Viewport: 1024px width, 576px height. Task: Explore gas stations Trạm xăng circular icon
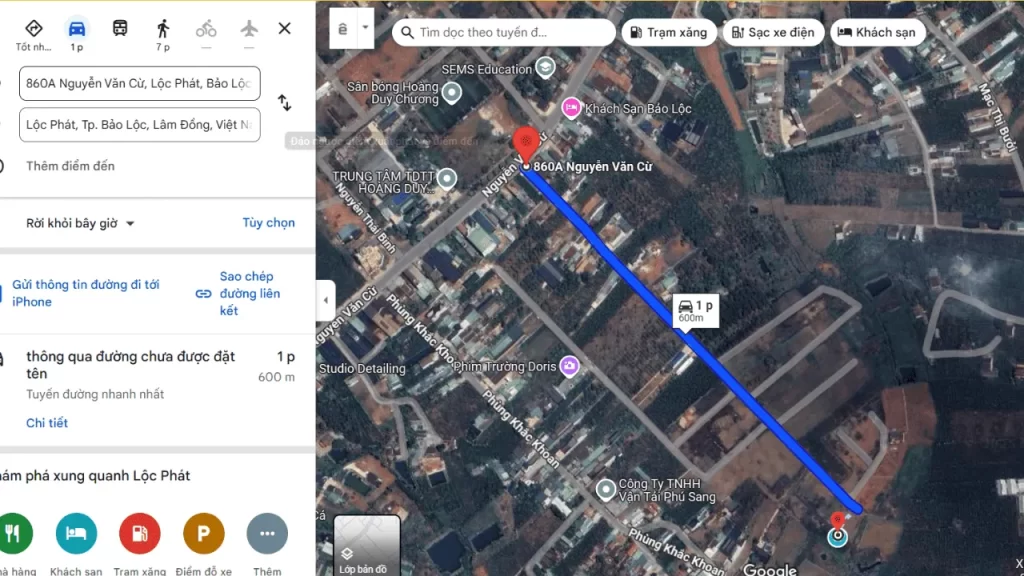pyautogui.click(x=139, y=534)
